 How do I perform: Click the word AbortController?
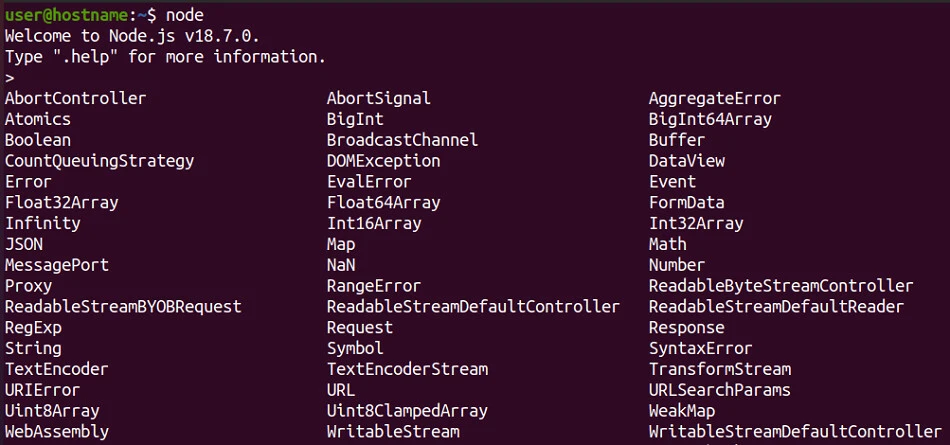75,98
